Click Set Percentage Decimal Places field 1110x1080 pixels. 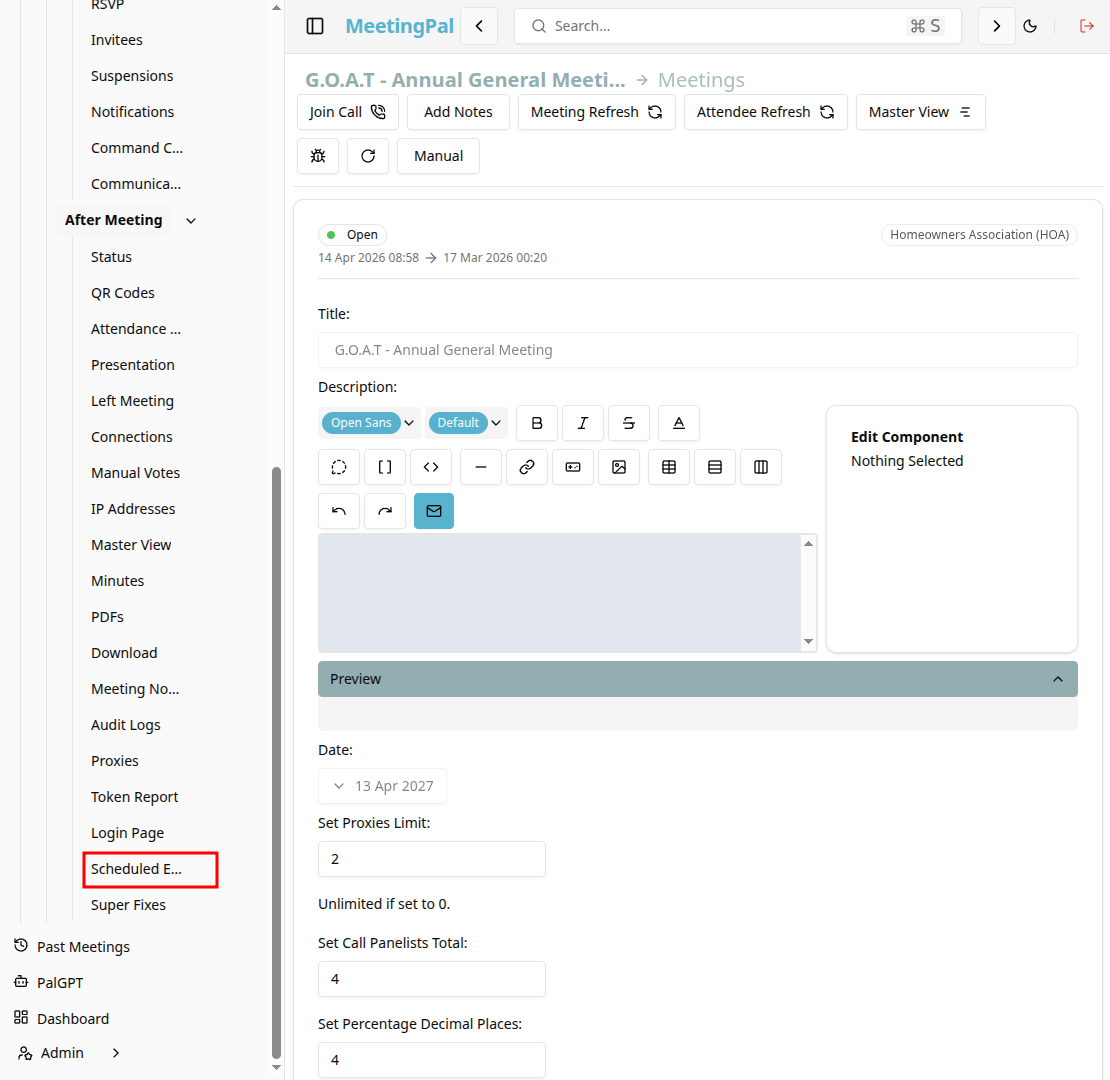(x=432, y=1059)
